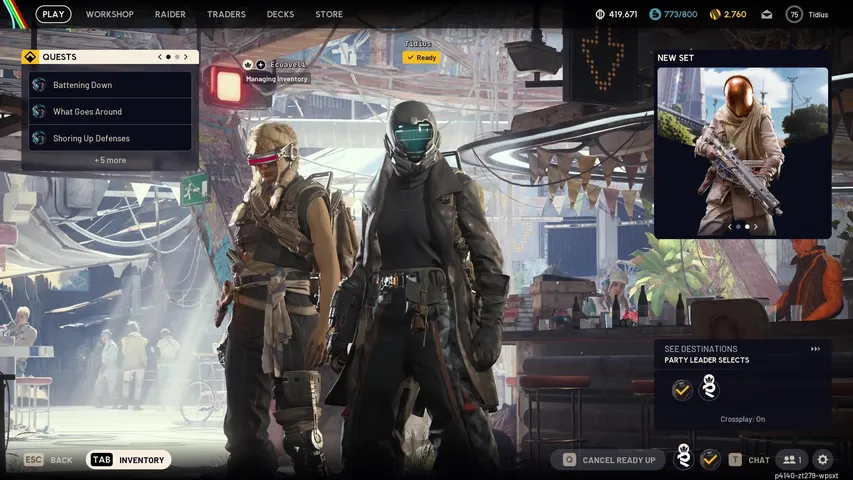Click the Managing Inventory status label
Viewport: 853px width, 480px height.
pos(276,79)
